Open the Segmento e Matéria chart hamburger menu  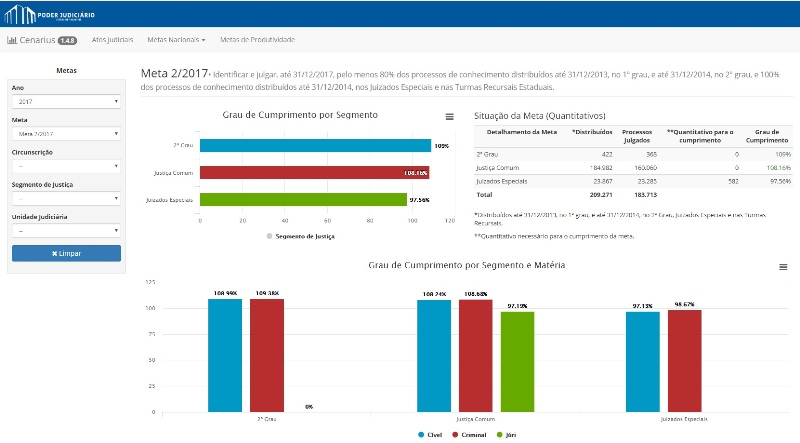pos(782,267)
